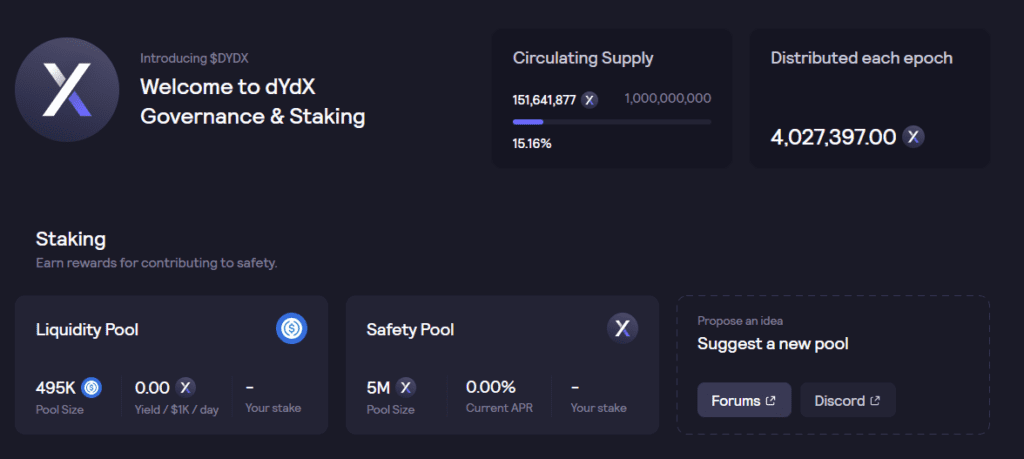This screenshot has width=1024, height=459.
Task: Click DYDX token icon beside 4,027,397.00
Action: coord(913,137)
